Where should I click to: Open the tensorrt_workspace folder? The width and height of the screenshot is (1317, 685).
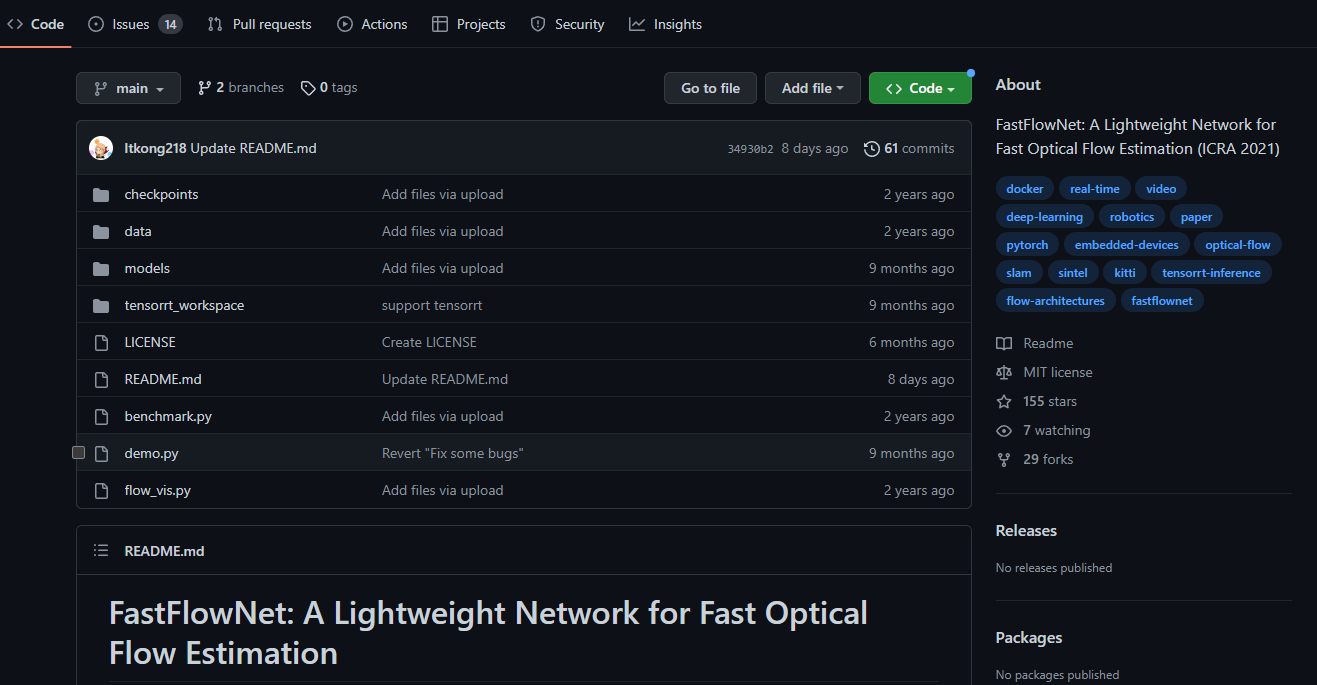click(184, 305)
